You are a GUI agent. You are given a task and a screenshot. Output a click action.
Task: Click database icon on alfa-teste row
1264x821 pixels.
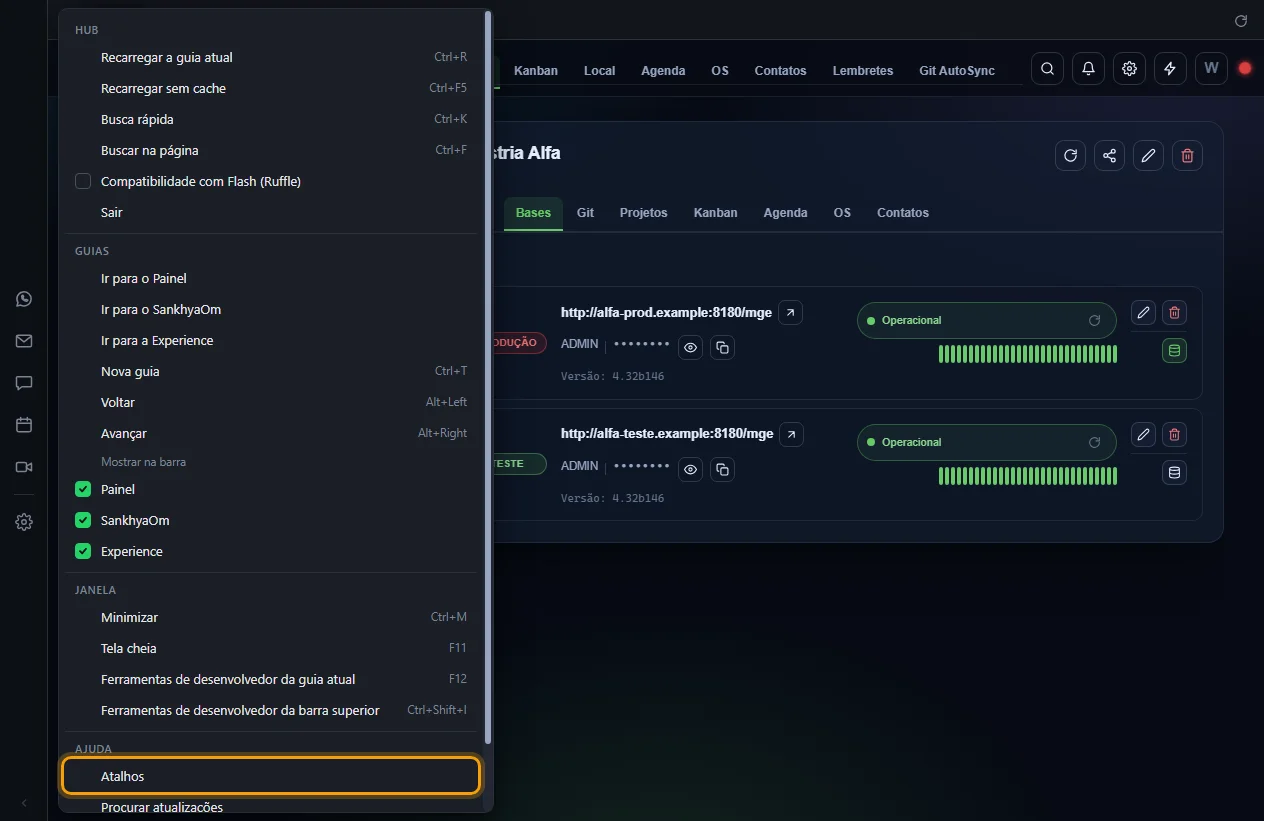(x=1174, y=473)
